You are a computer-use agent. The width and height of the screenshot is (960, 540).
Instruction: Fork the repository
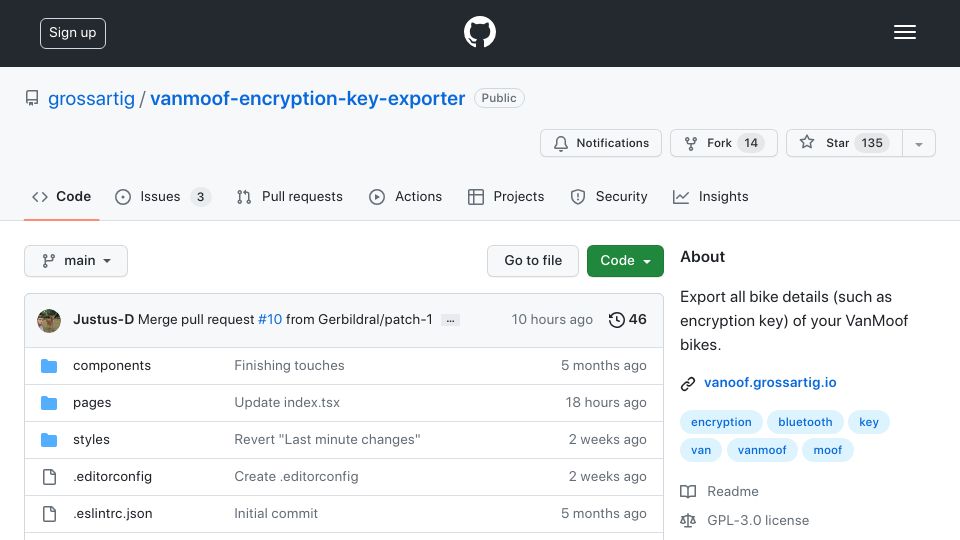click(724, 143)
